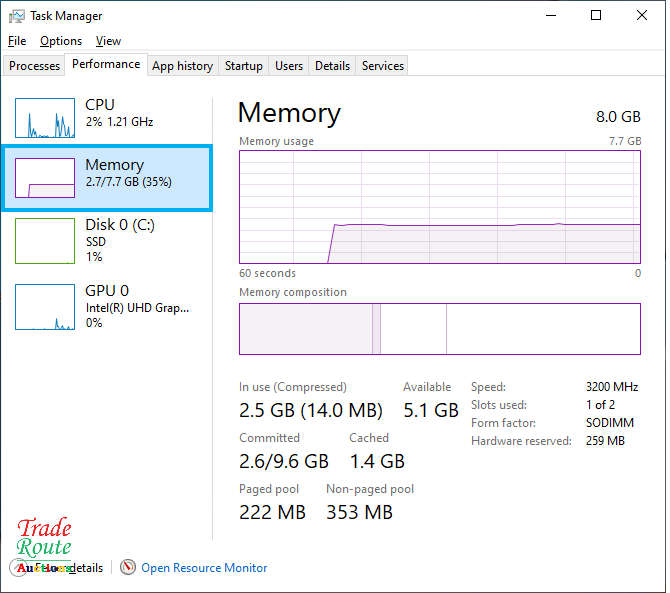Open the File menu

[17, 41]
